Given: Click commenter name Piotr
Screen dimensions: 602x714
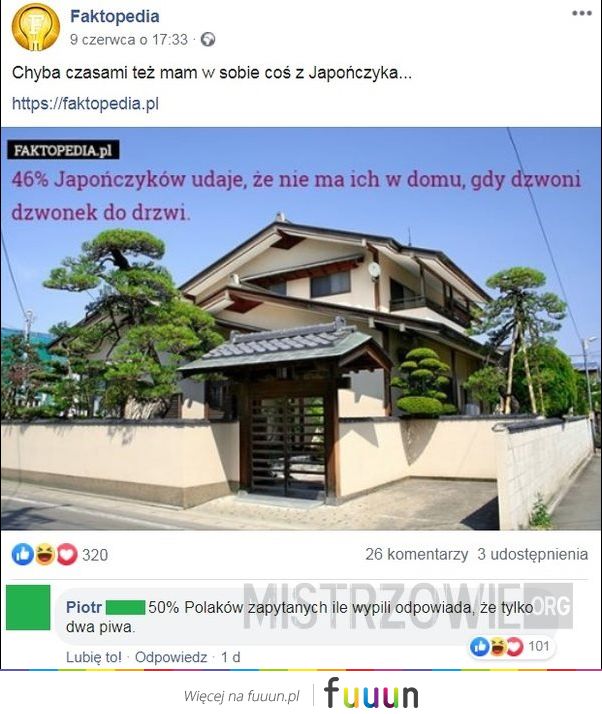Looking at the screenshot, I should point(84,607).
